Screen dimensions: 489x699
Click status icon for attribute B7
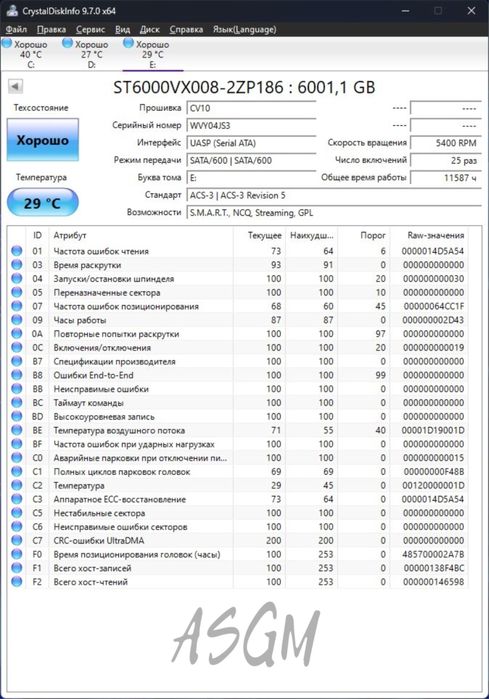pos(16,361)
